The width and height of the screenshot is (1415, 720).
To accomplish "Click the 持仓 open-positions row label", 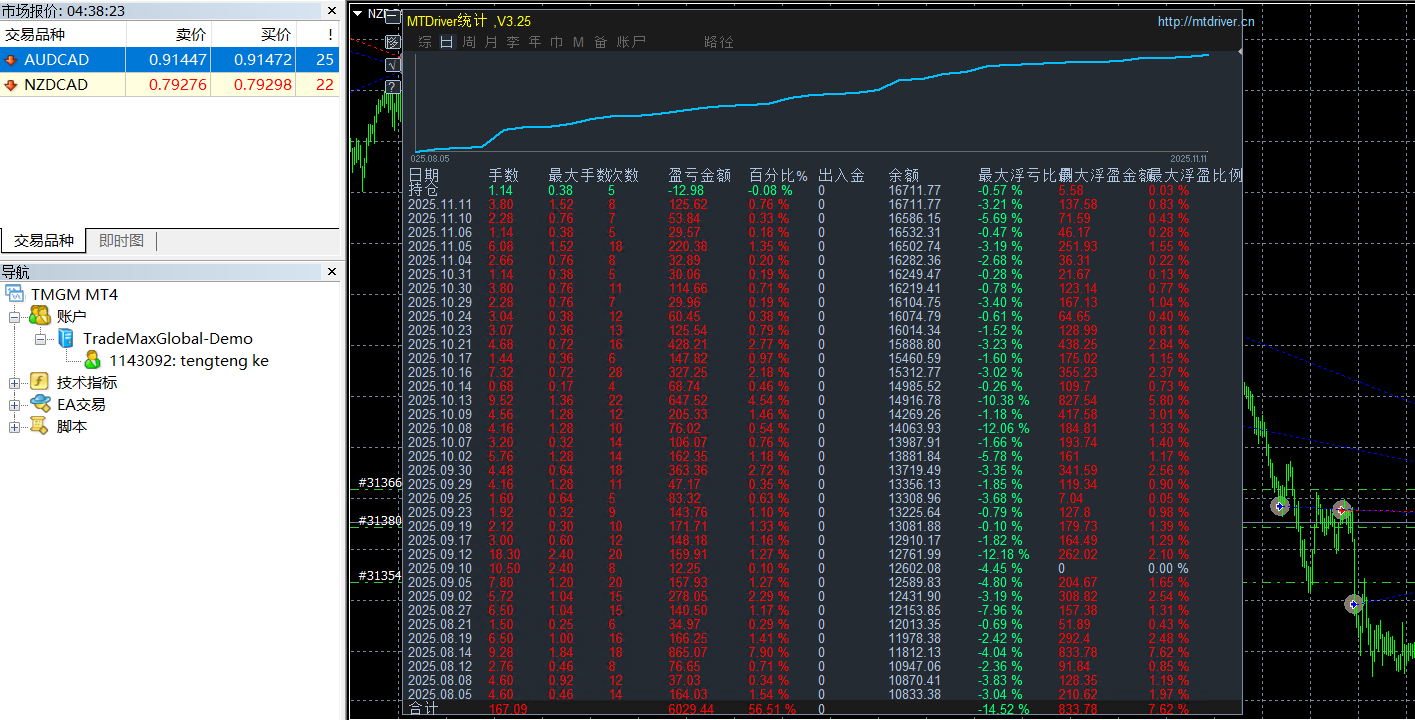I will 423,190.
